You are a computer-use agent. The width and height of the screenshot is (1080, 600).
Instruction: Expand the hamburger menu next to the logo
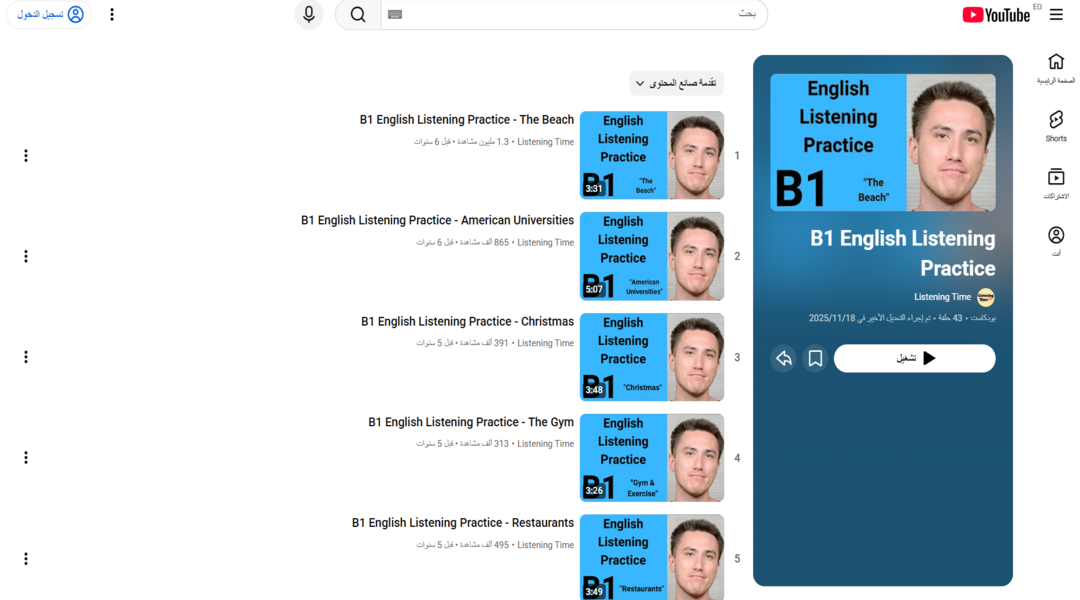(x=1056, y=14)
